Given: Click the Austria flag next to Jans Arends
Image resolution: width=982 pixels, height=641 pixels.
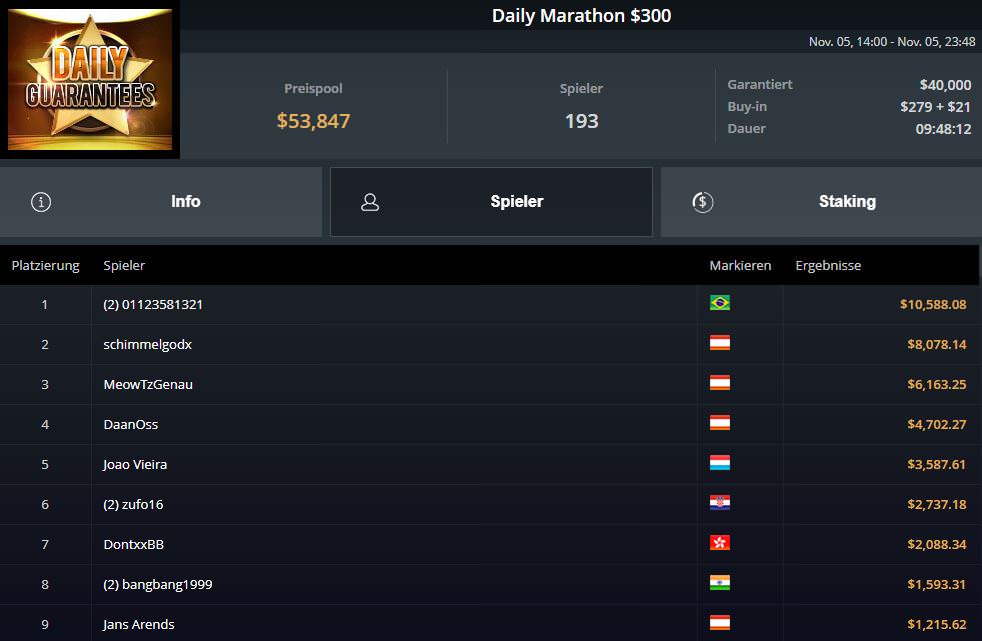Looking at the screenshot, I should coord(719,623).
